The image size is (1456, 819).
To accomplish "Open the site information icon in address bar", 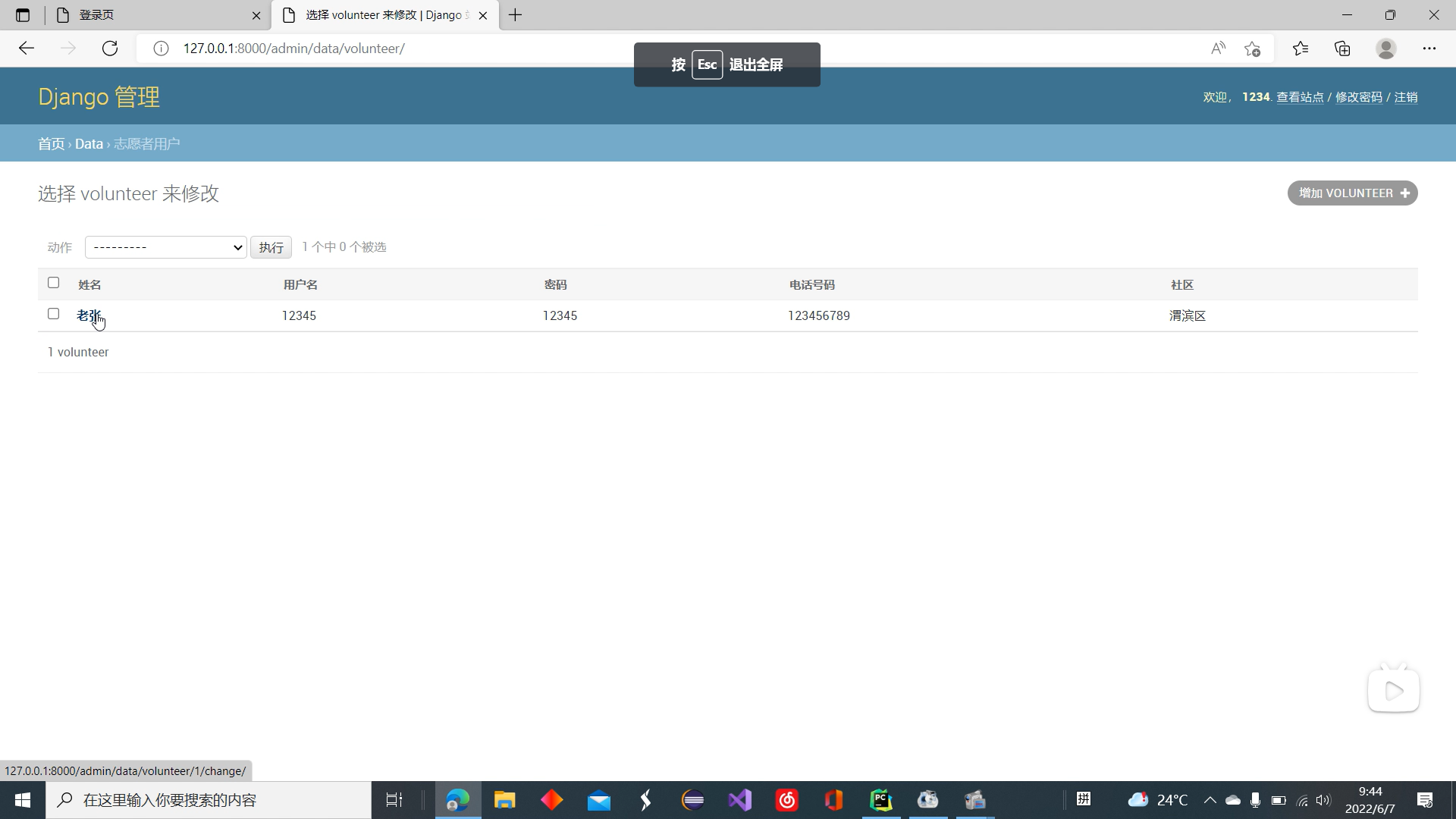I will click(161, 49).
